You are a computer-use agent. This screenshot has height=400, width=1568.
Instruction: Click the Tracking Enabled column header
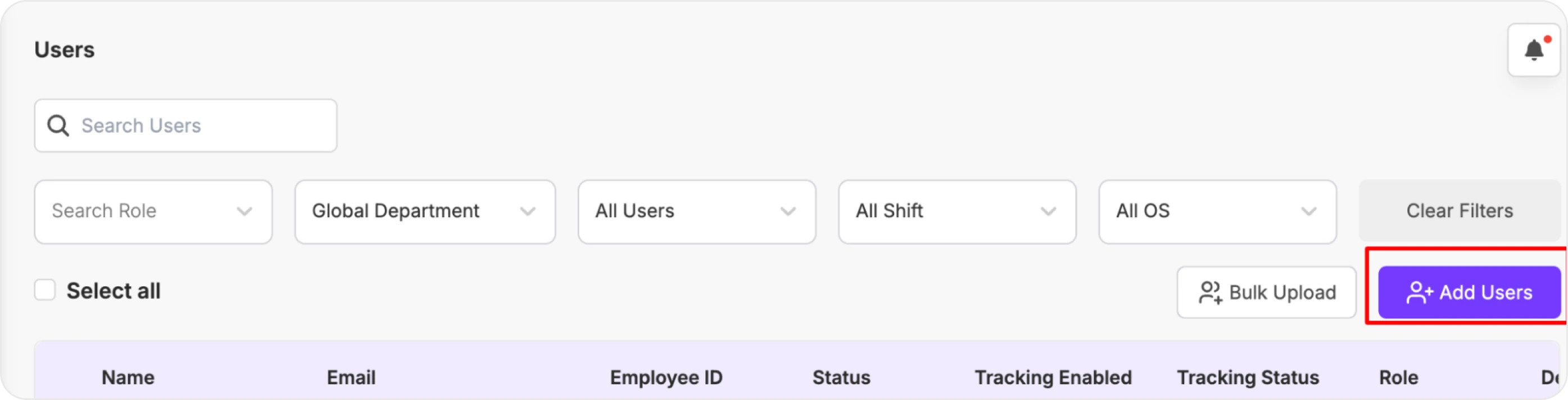pyautogui.click(x=1053, y=377)
